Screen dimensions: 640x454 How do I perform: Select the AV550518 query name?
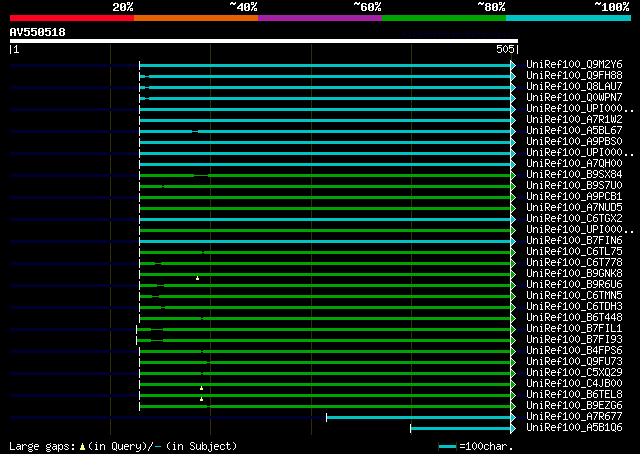tap(38, 32)
